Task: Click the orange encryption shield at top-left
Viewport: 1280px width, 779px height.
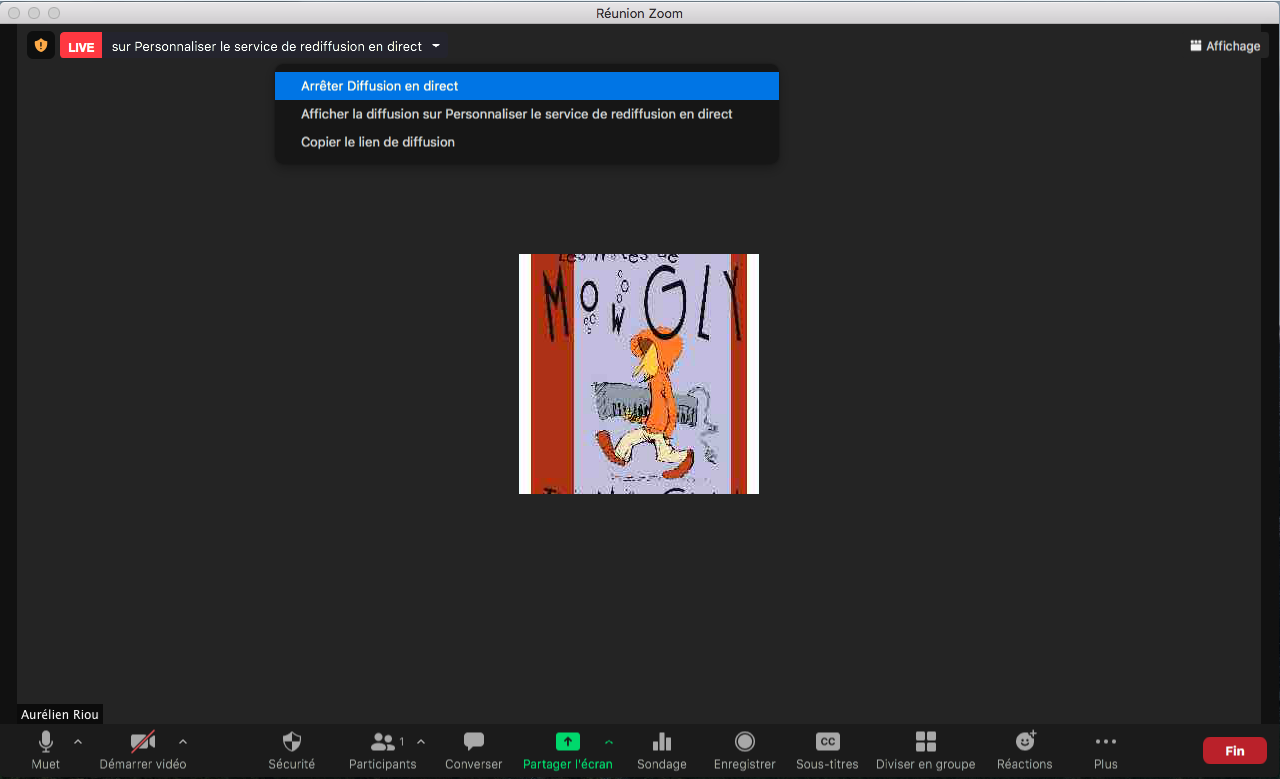Action: tap(41, 45)
